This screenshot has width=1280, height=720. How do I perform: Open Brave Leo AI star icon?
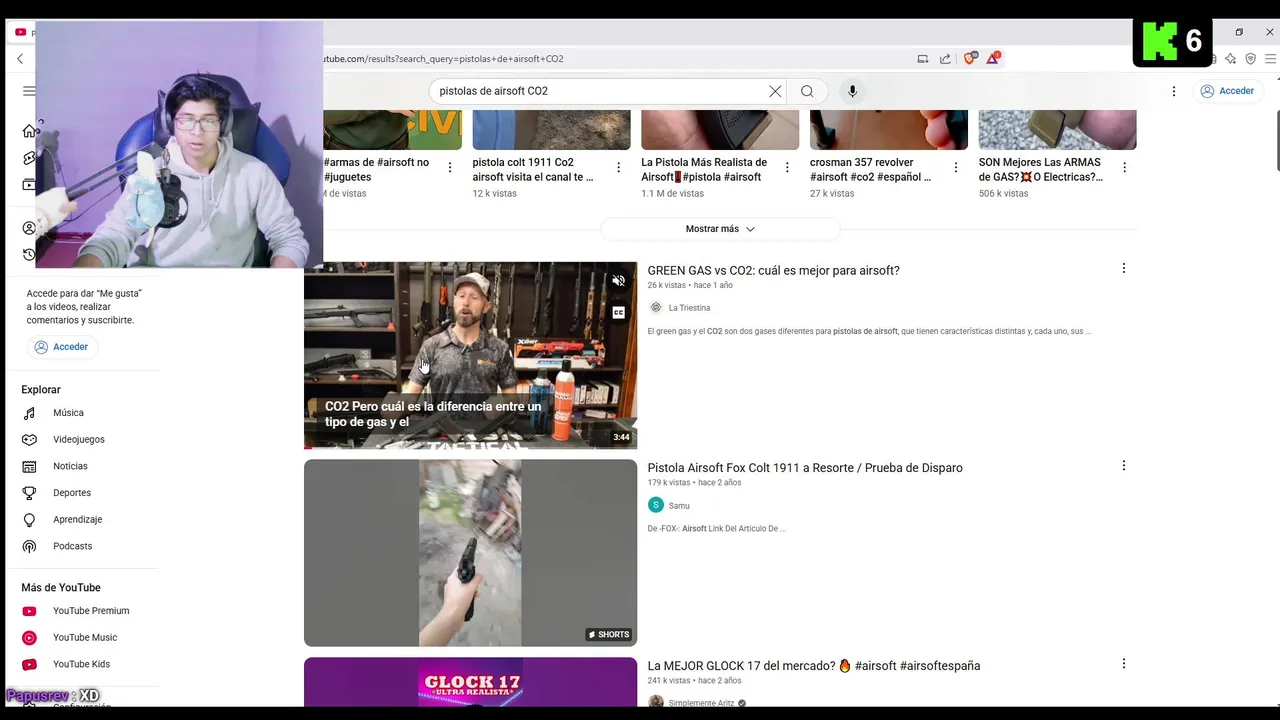(x=1230, y=59)
